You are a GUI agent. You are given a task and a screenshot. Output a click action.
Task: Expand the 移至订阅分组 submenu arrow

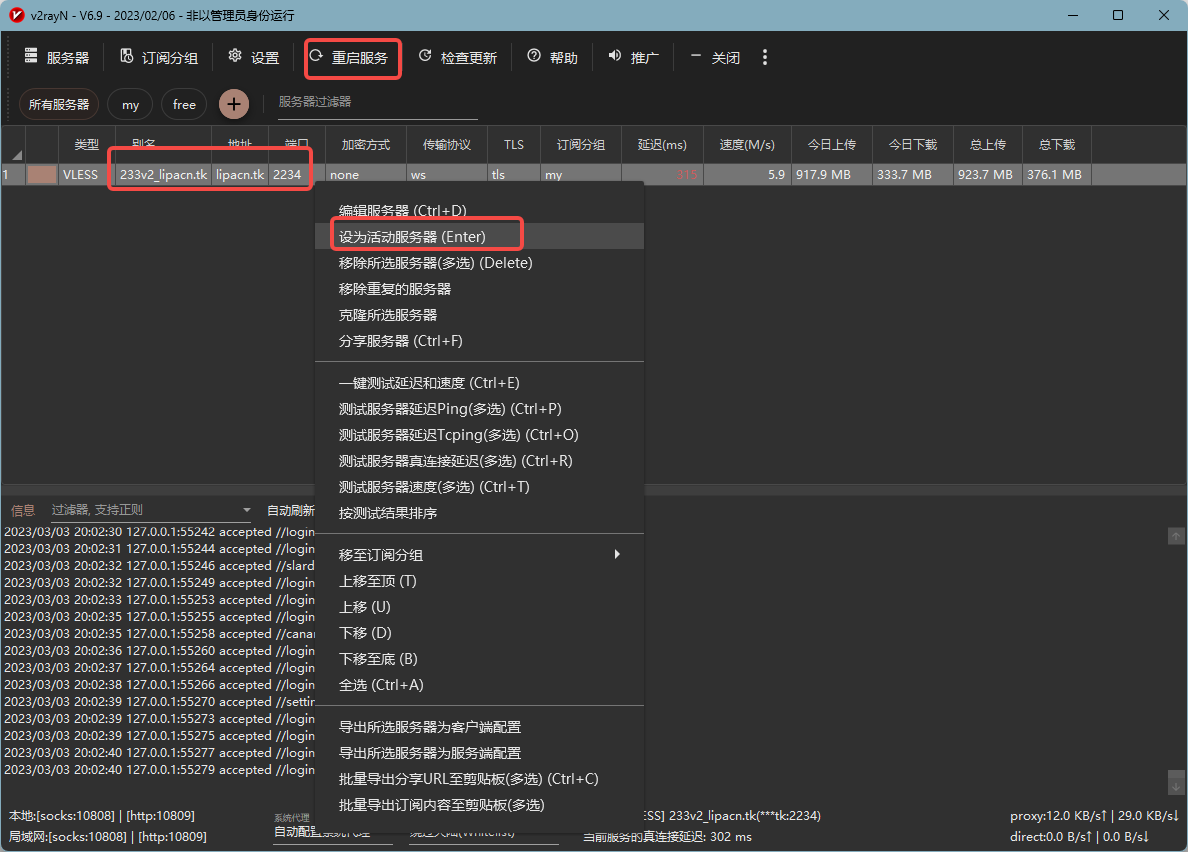coord(617,554)
